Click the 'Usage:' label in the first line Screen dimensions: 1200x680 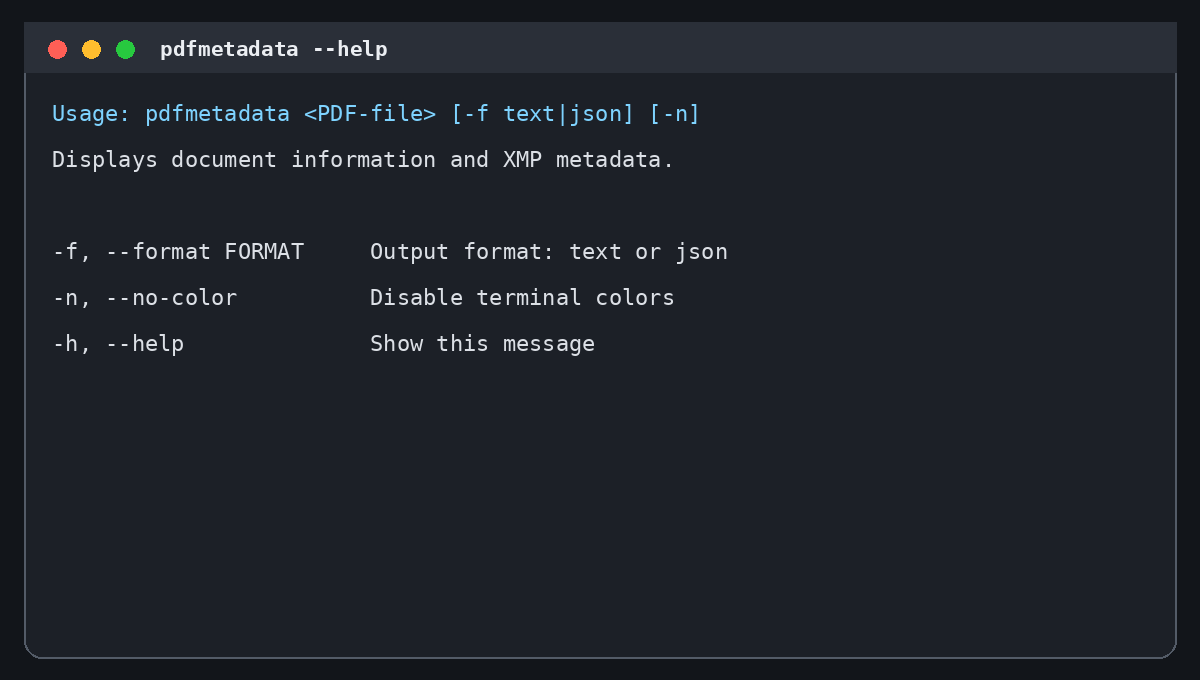point(91,114)
